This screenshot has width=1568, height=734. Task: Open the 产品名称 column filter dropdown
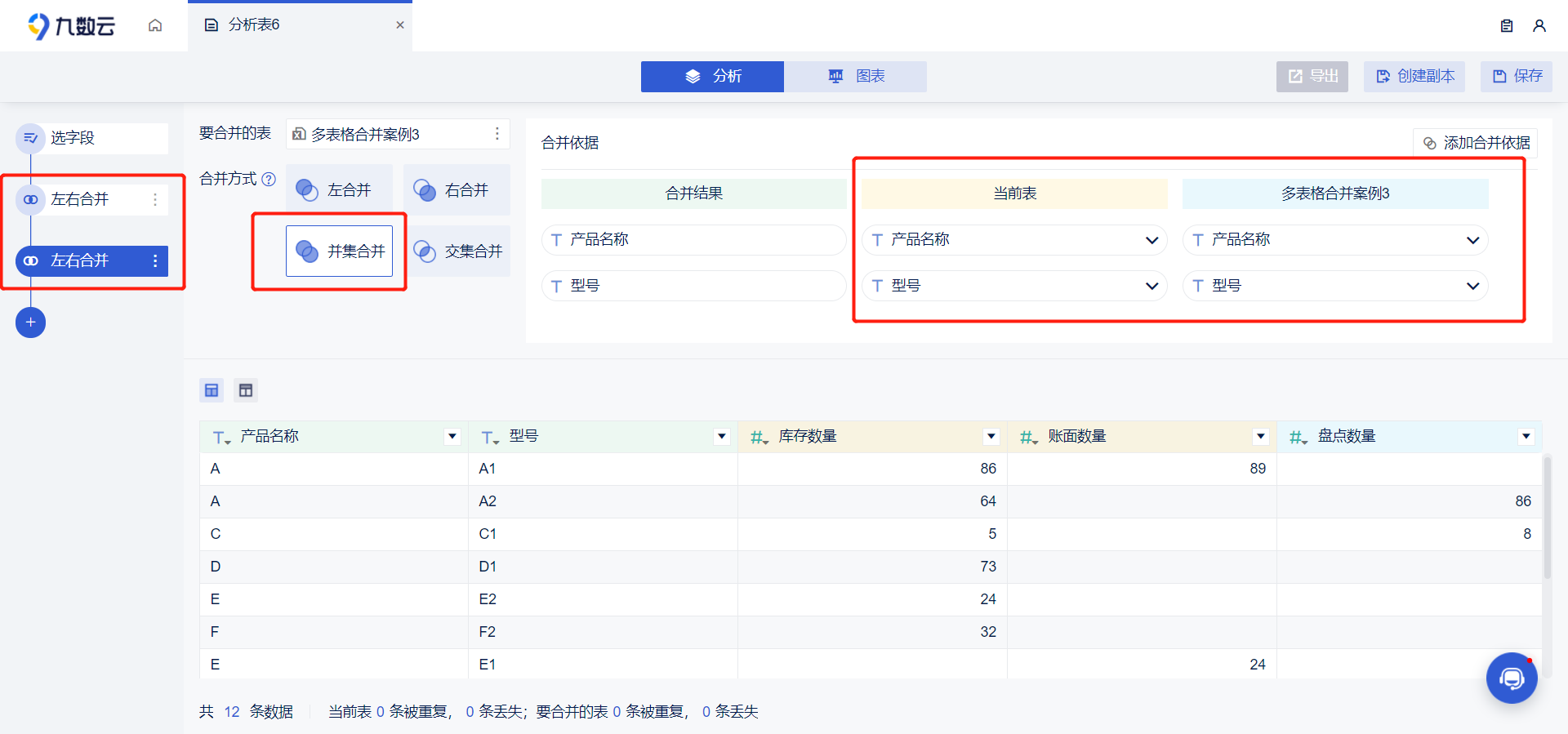coord(452,437)
